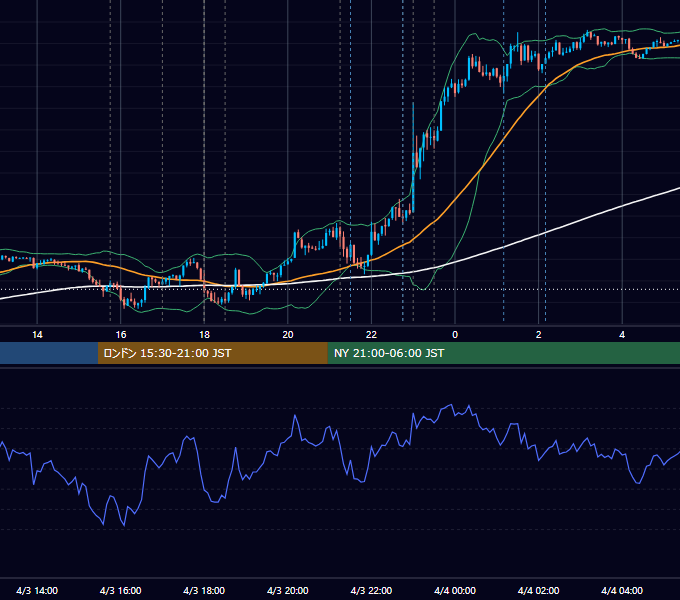Image resolution: width=680 pixels, height=600 pixels.
Task: Click the '4/4 02:00' label on oscillator axis
Action: click(x=538, y=590)
